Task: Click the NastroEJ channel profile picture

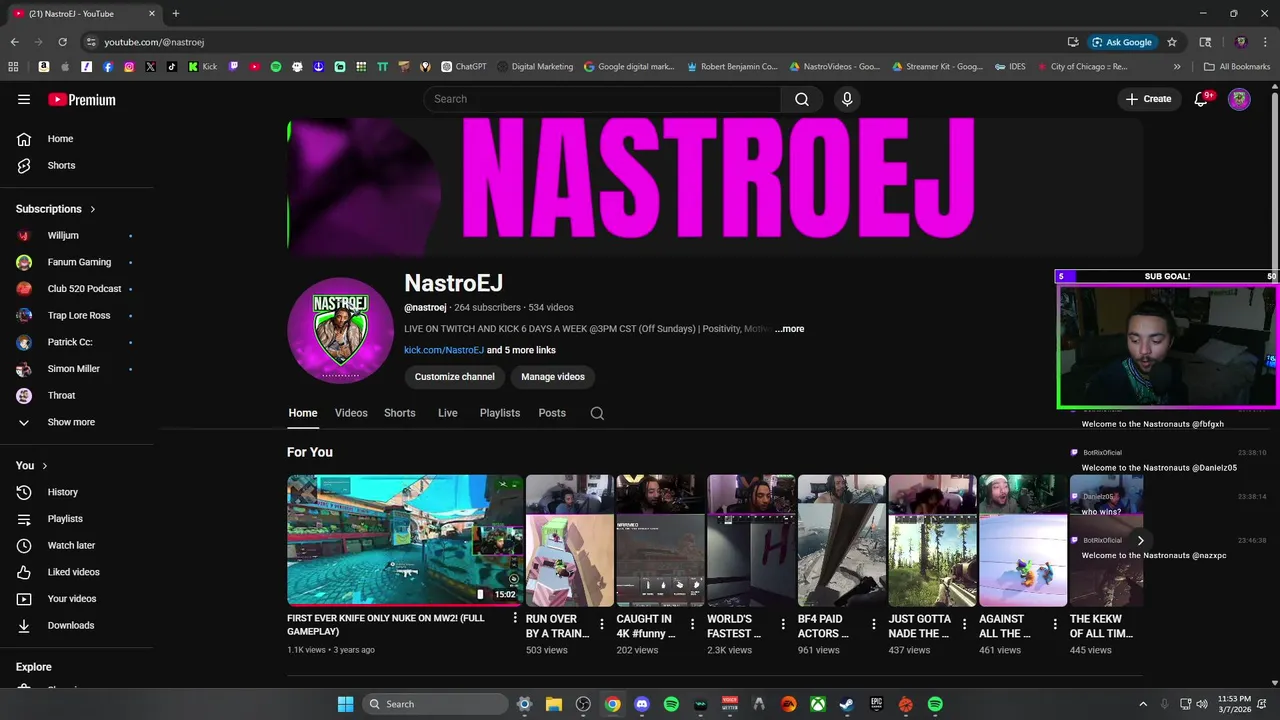Action: click(340, 330)
